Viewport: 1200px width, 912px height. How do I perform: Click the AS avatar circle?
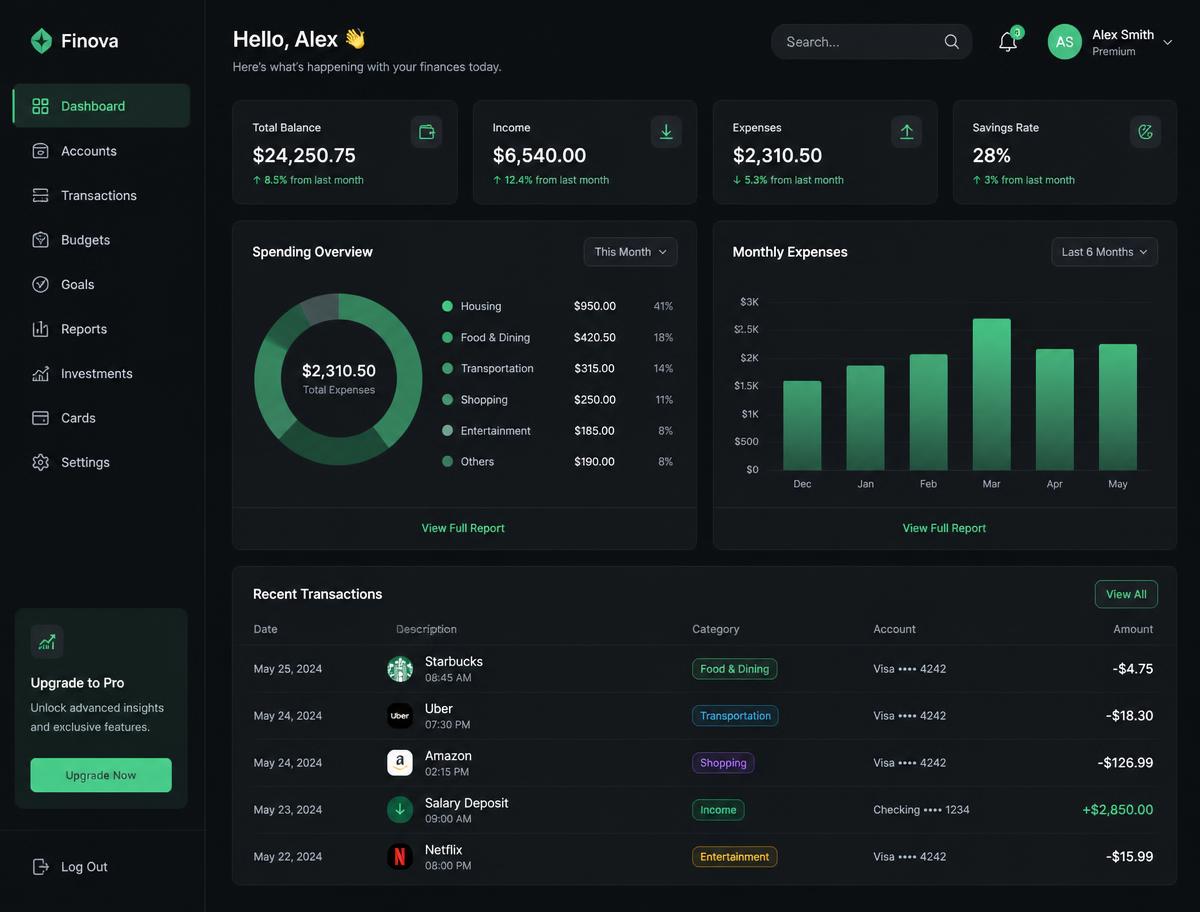1065,42
